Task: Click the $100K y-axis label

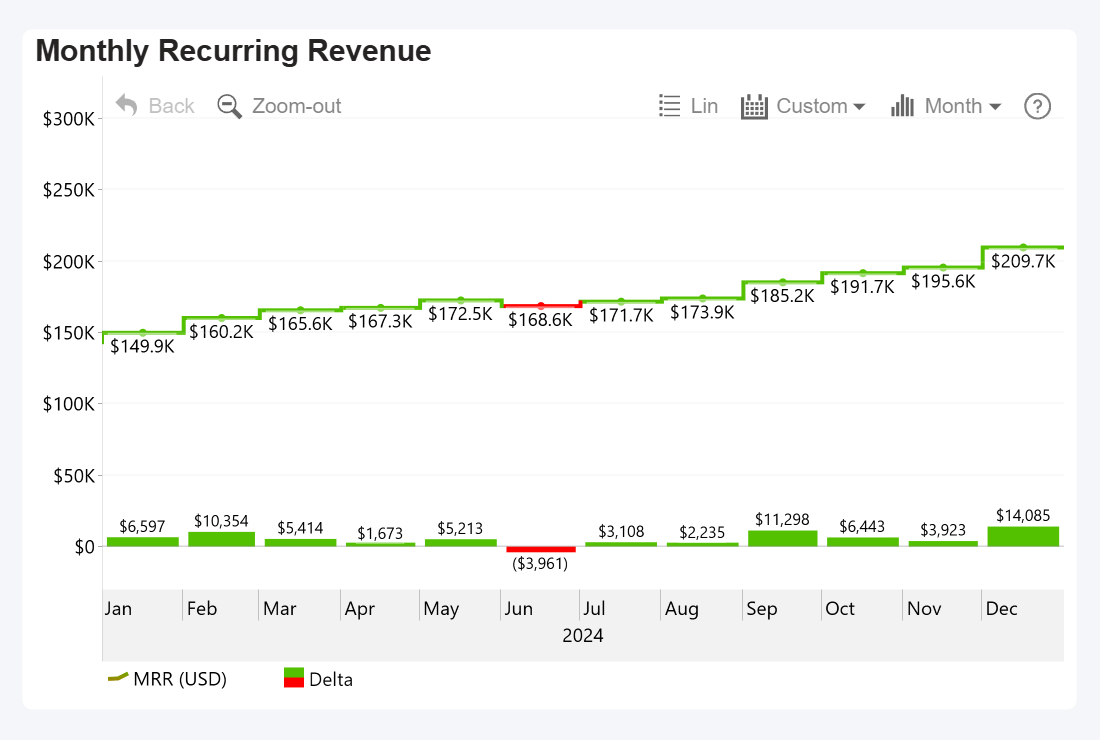Action: (68, 403)
